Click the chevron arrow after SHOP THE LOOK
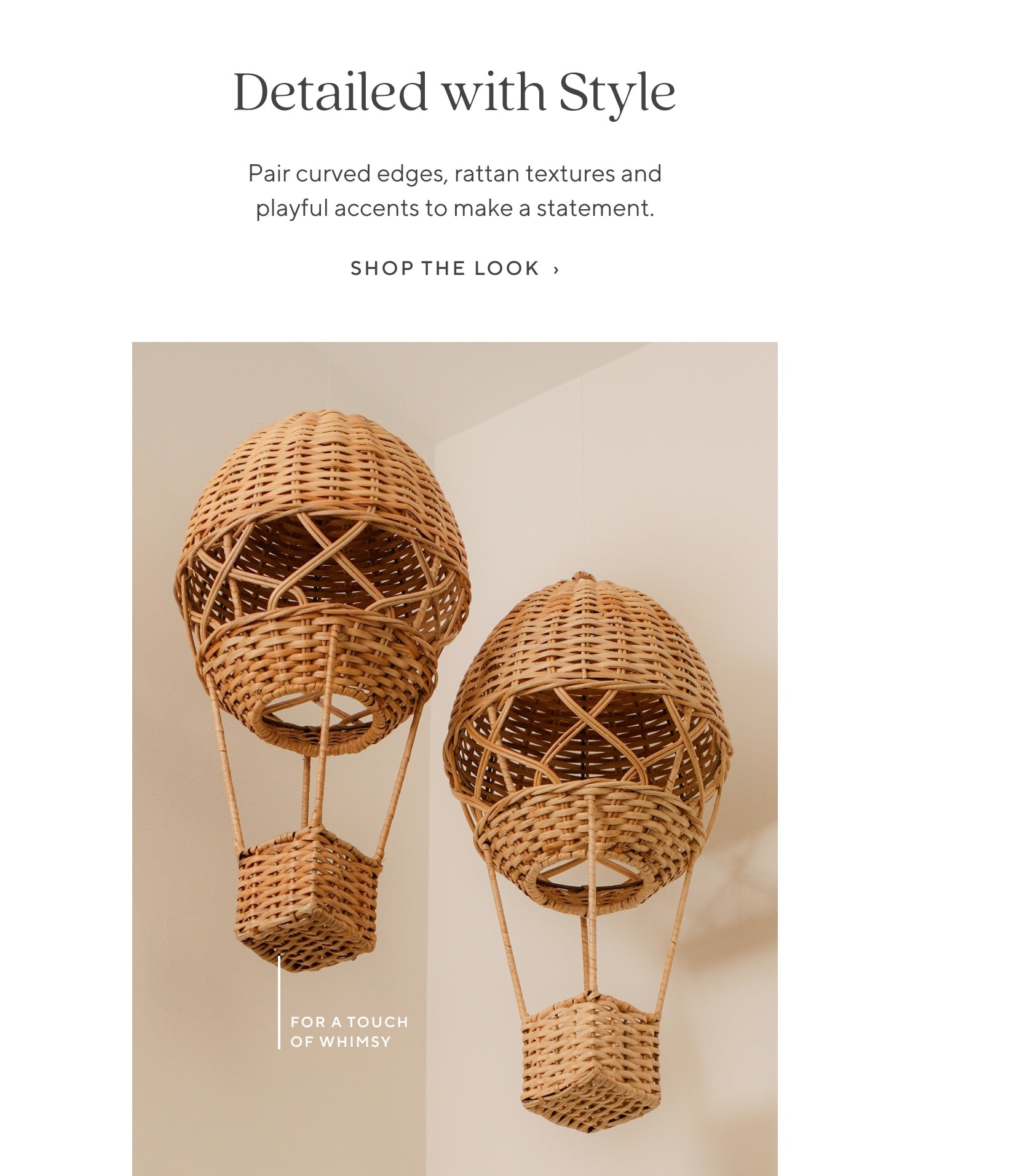 pos(556,269)
